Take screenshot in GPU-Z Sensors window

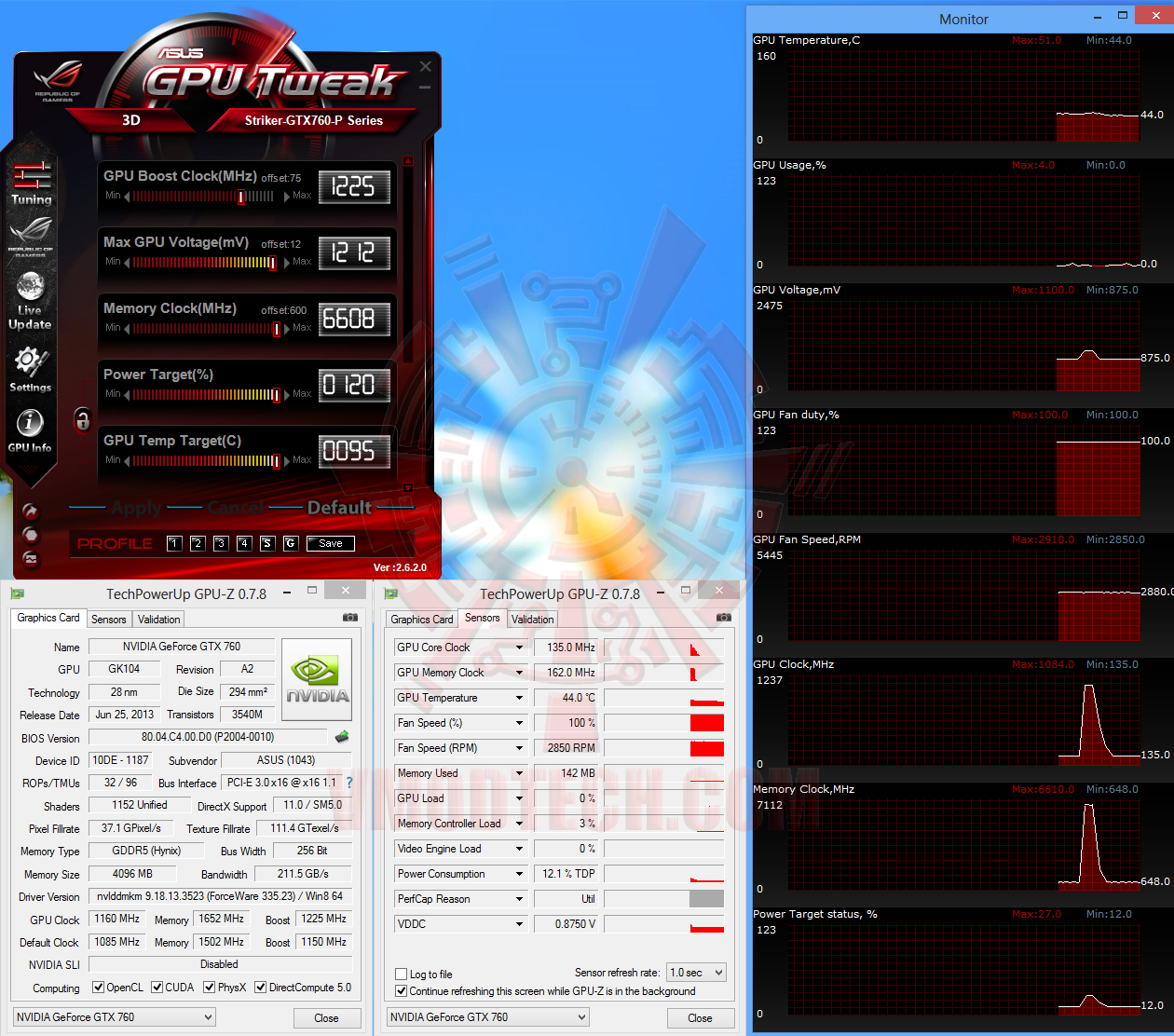coord(724,618)
